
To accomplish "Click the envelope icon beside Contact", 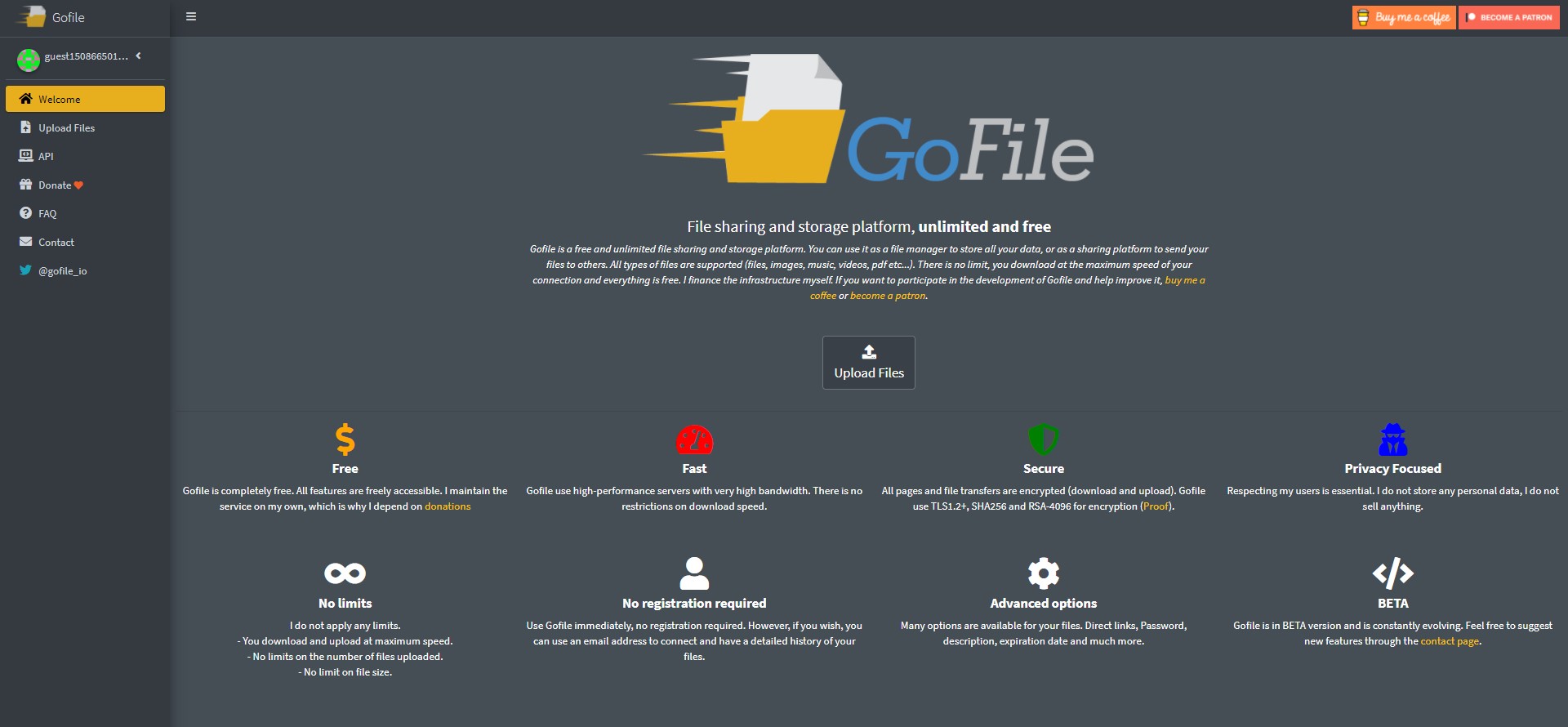I will click(25, 241).
